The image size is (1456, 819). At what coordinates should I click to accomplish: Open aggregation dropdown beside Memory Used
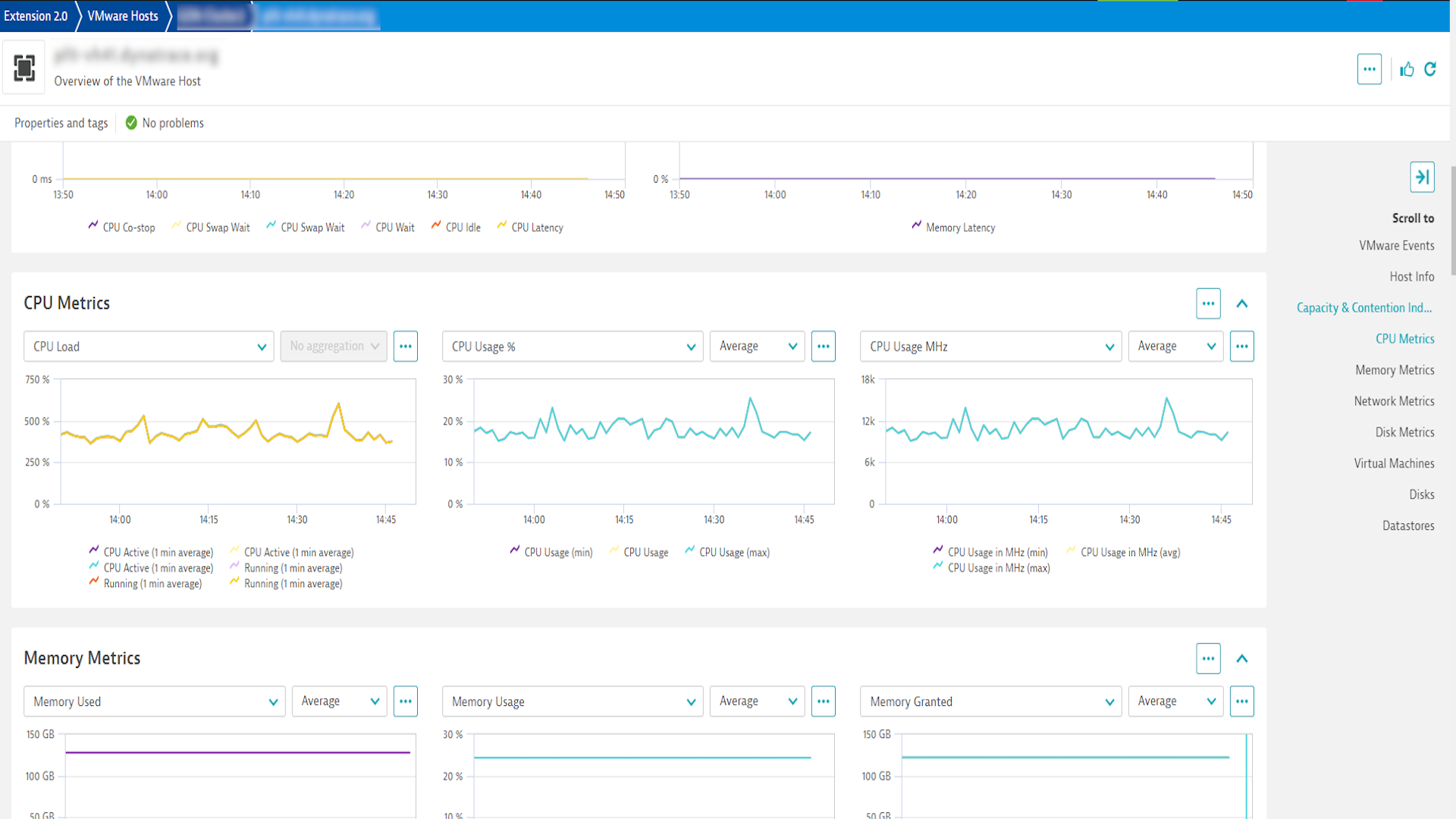pos(339,701)
